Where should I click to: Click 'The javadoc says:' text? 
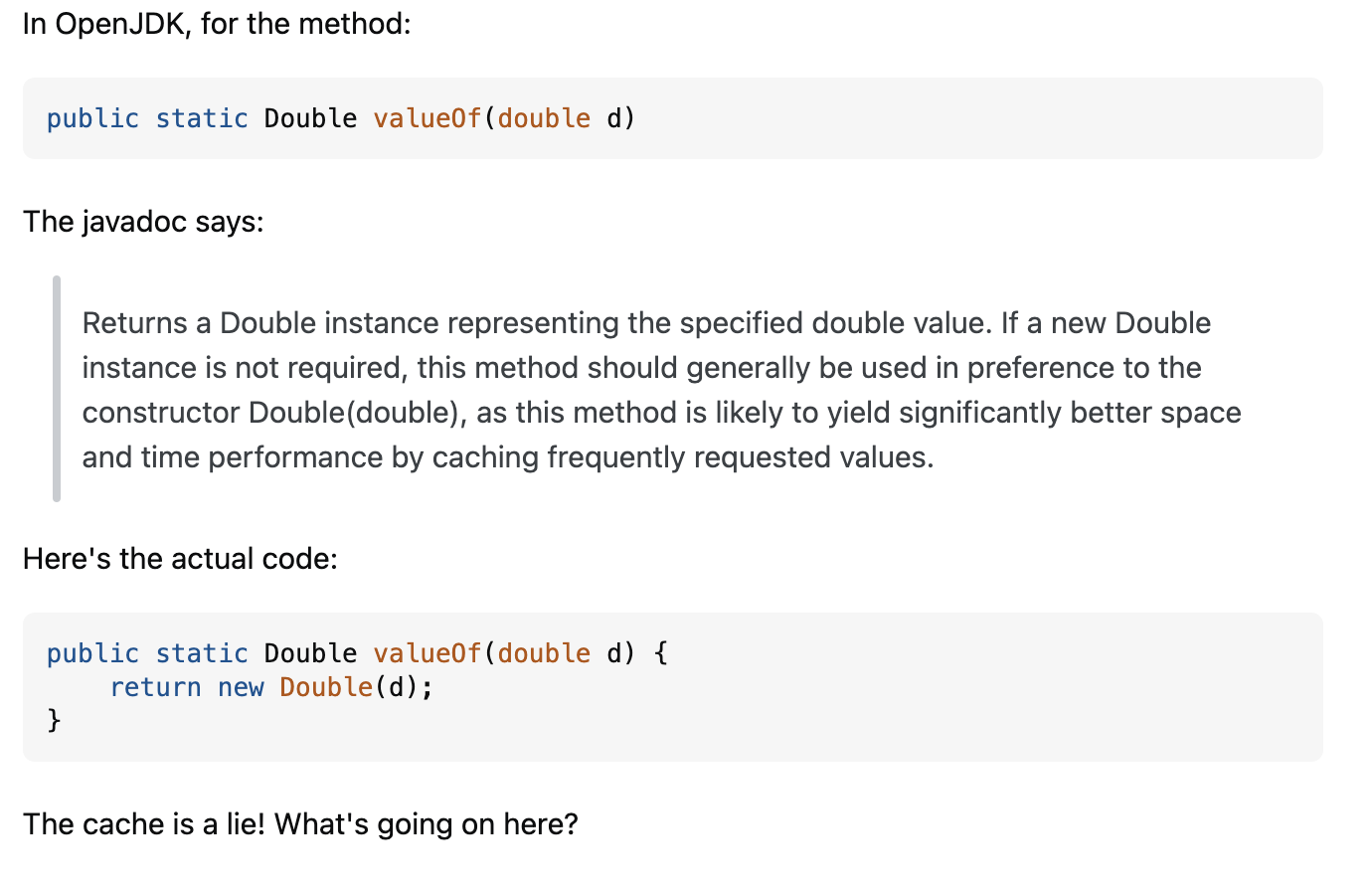point(143,222)
